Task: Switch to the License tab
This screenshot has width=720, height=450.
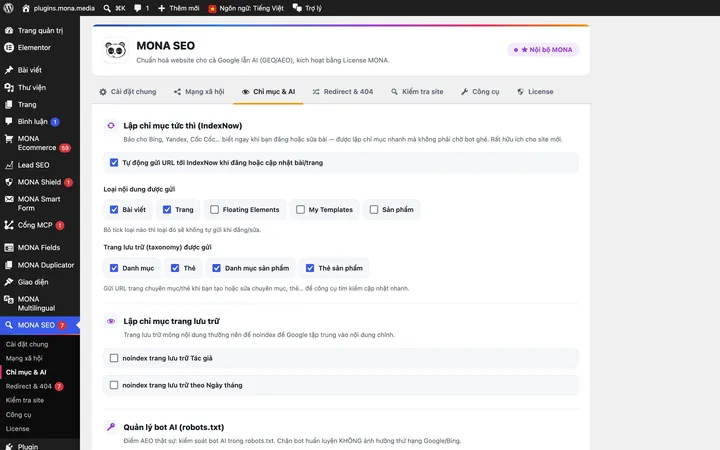Action: [x=535, y=91]
